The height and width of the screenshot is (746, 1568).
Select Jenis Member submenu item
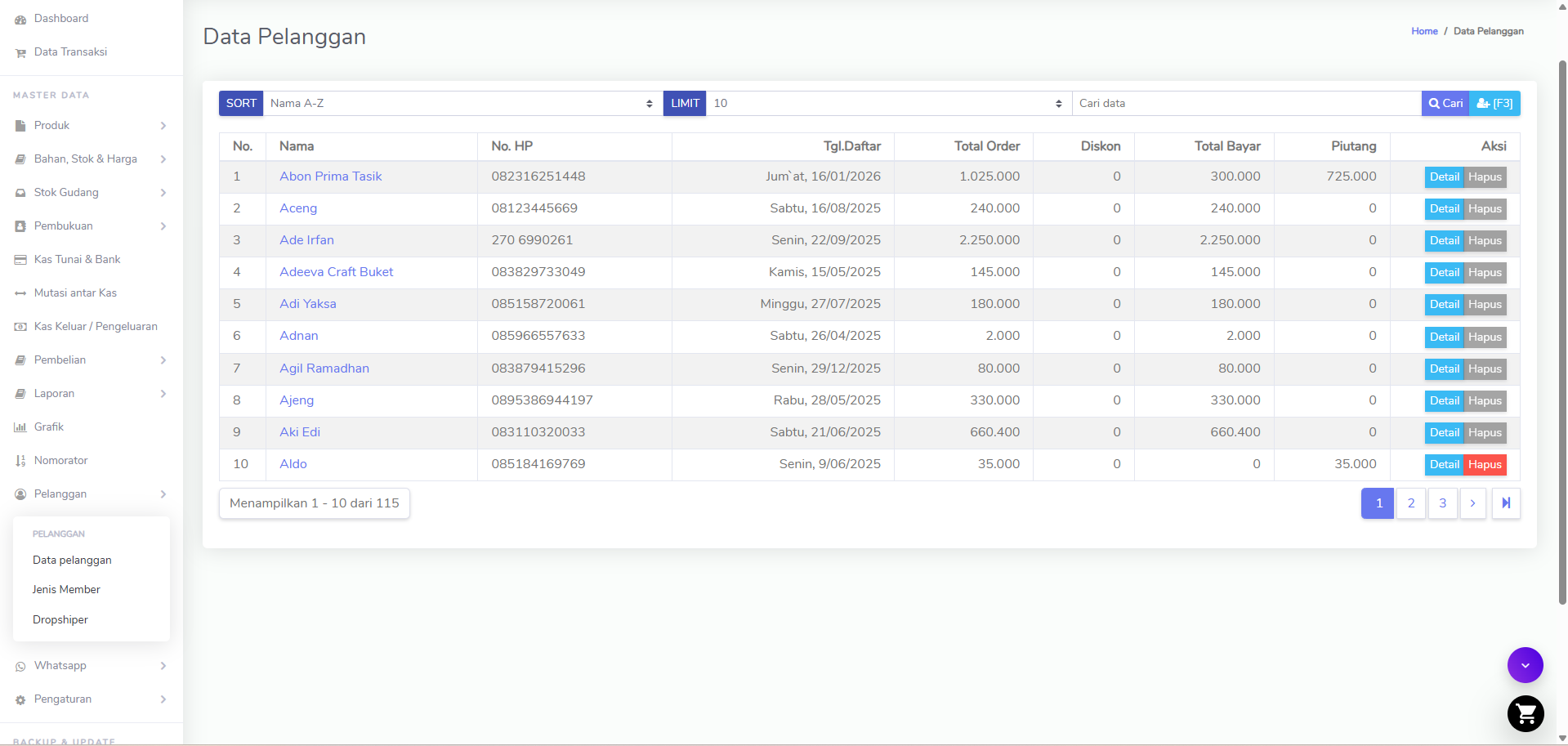[66, 590]
